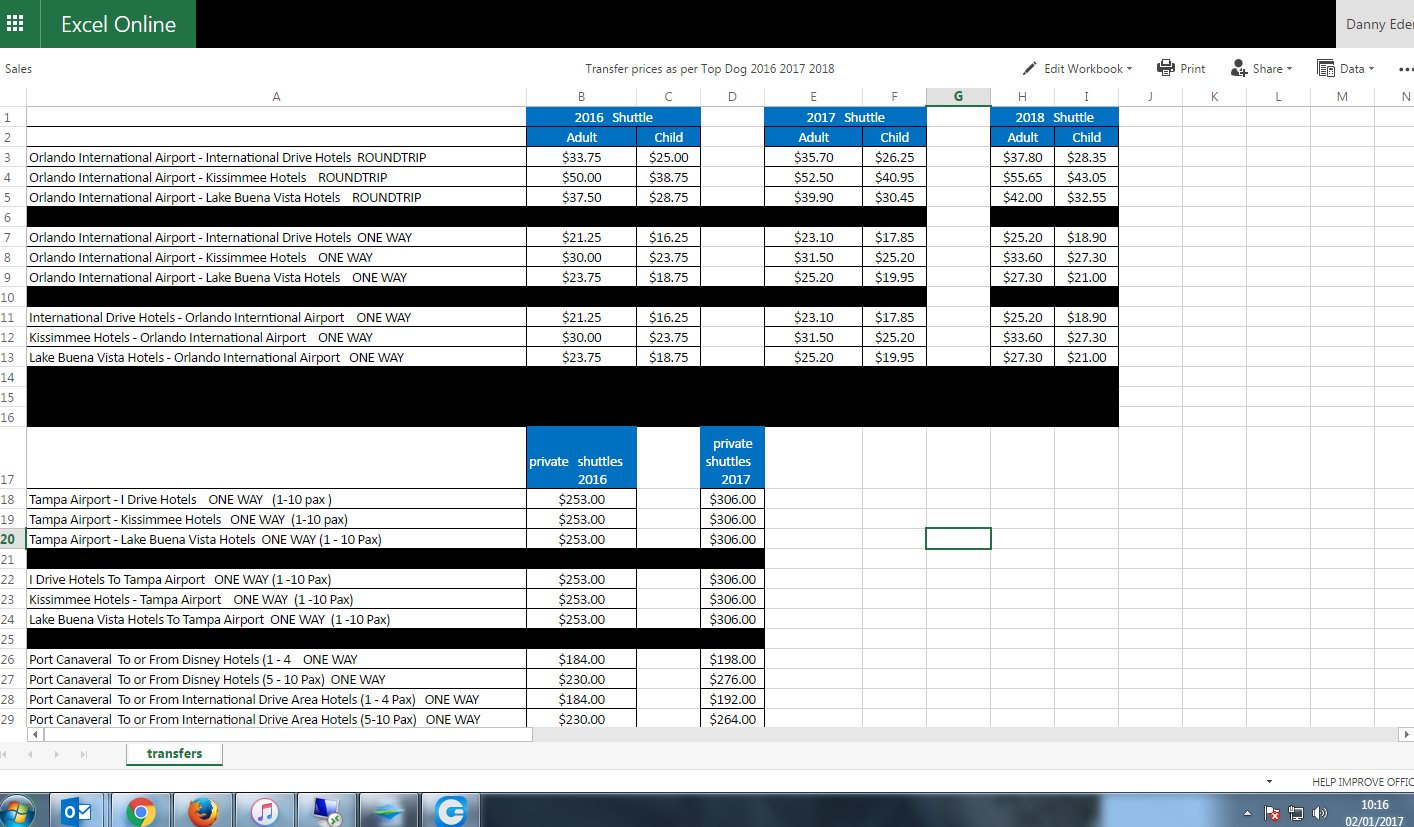Click the $198.00 cell
This screenshot has width=1414, height=827.
point(732,659)
